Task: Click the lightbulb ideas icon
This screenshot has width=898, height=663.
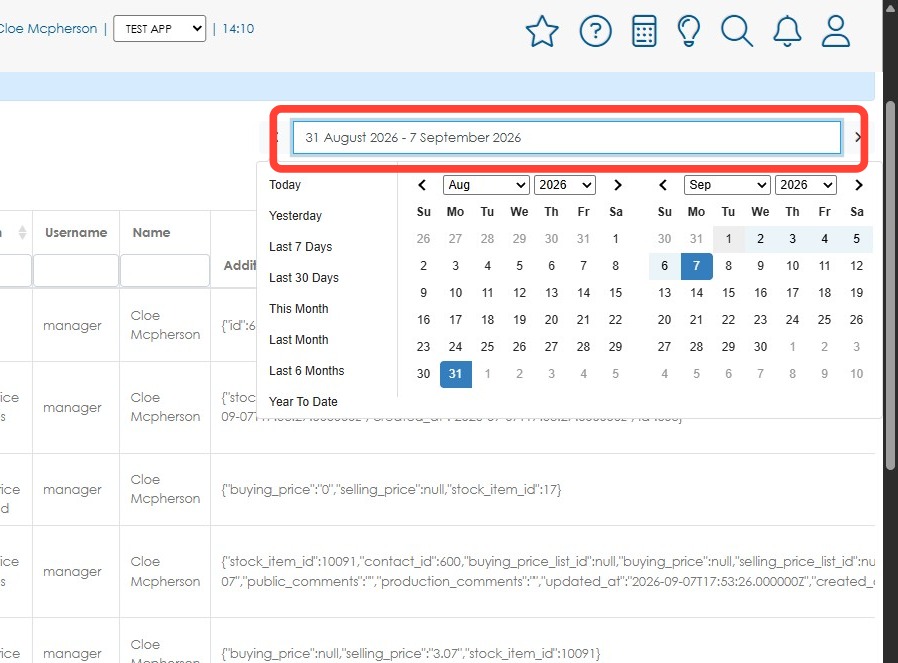Action: point(688,31)
